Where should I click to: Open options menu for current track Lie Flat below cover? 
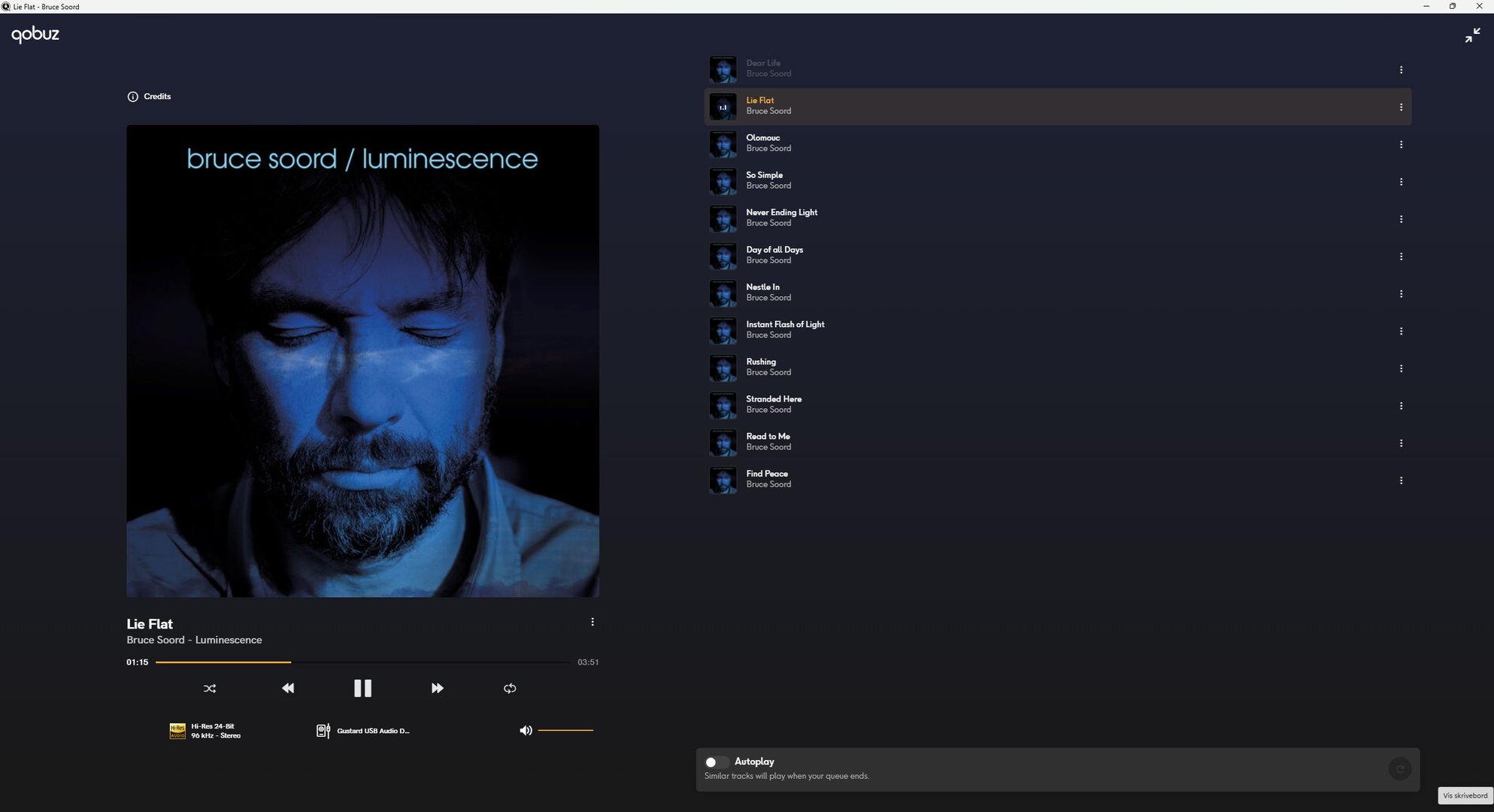[592, 622]
